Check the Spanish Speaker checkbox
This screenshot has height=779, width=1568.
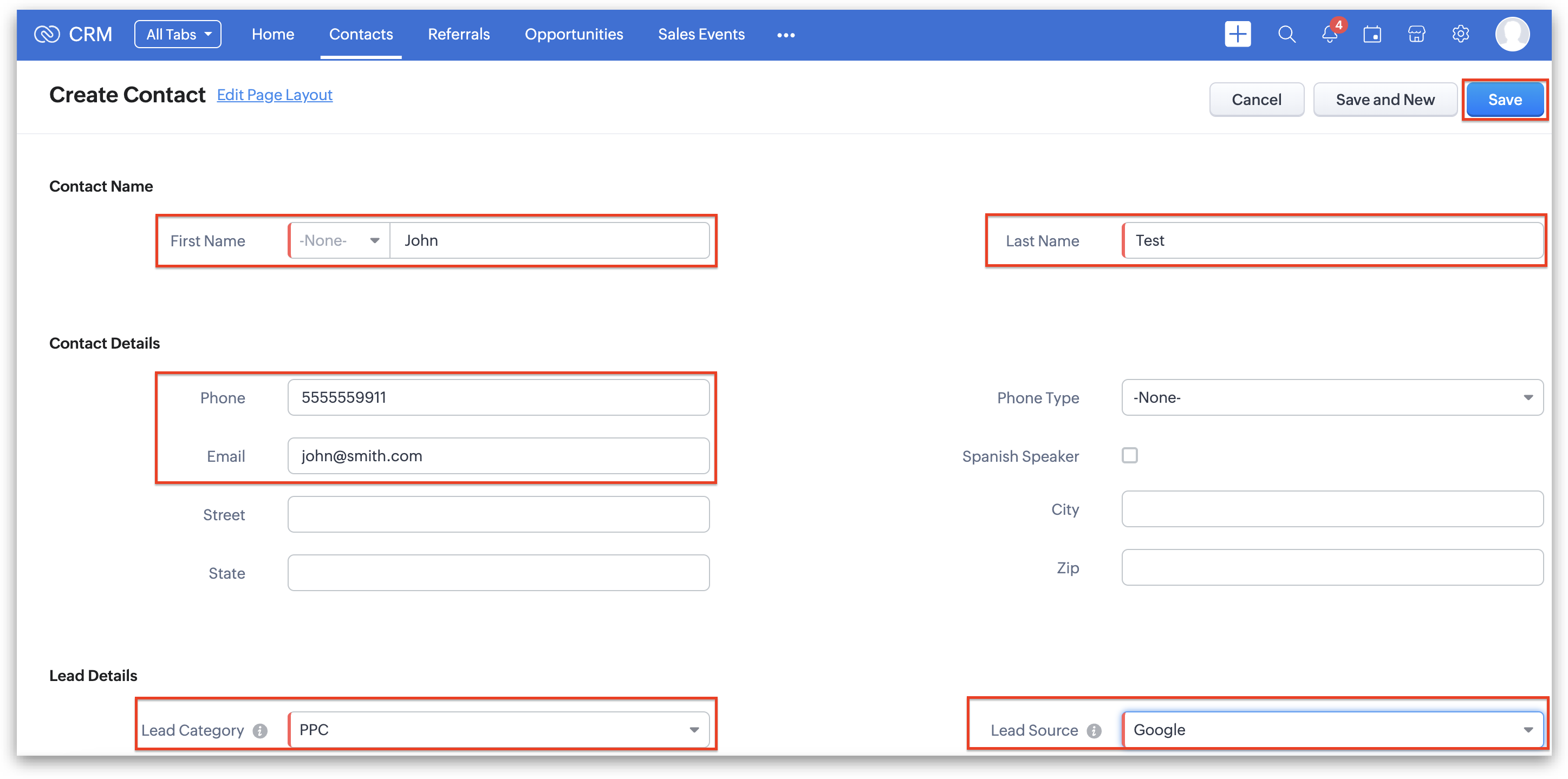pyautogui.click(x=1130, y=455)
